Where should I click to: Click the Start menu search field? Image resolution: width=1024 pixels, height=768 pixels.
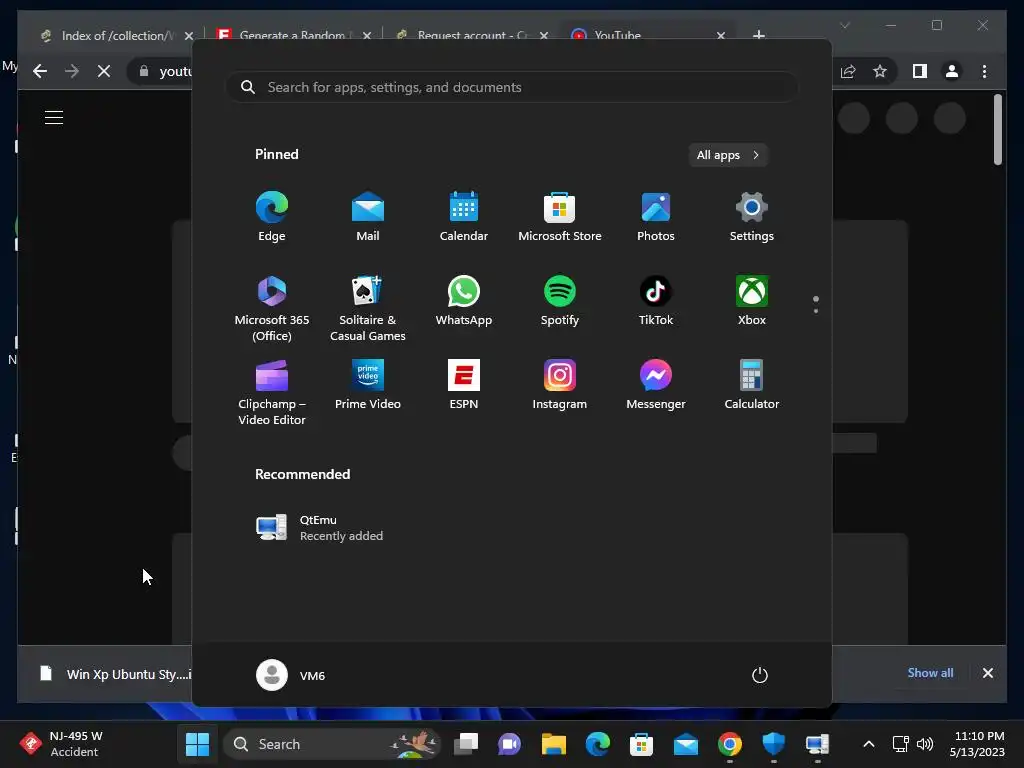(512, 88)
